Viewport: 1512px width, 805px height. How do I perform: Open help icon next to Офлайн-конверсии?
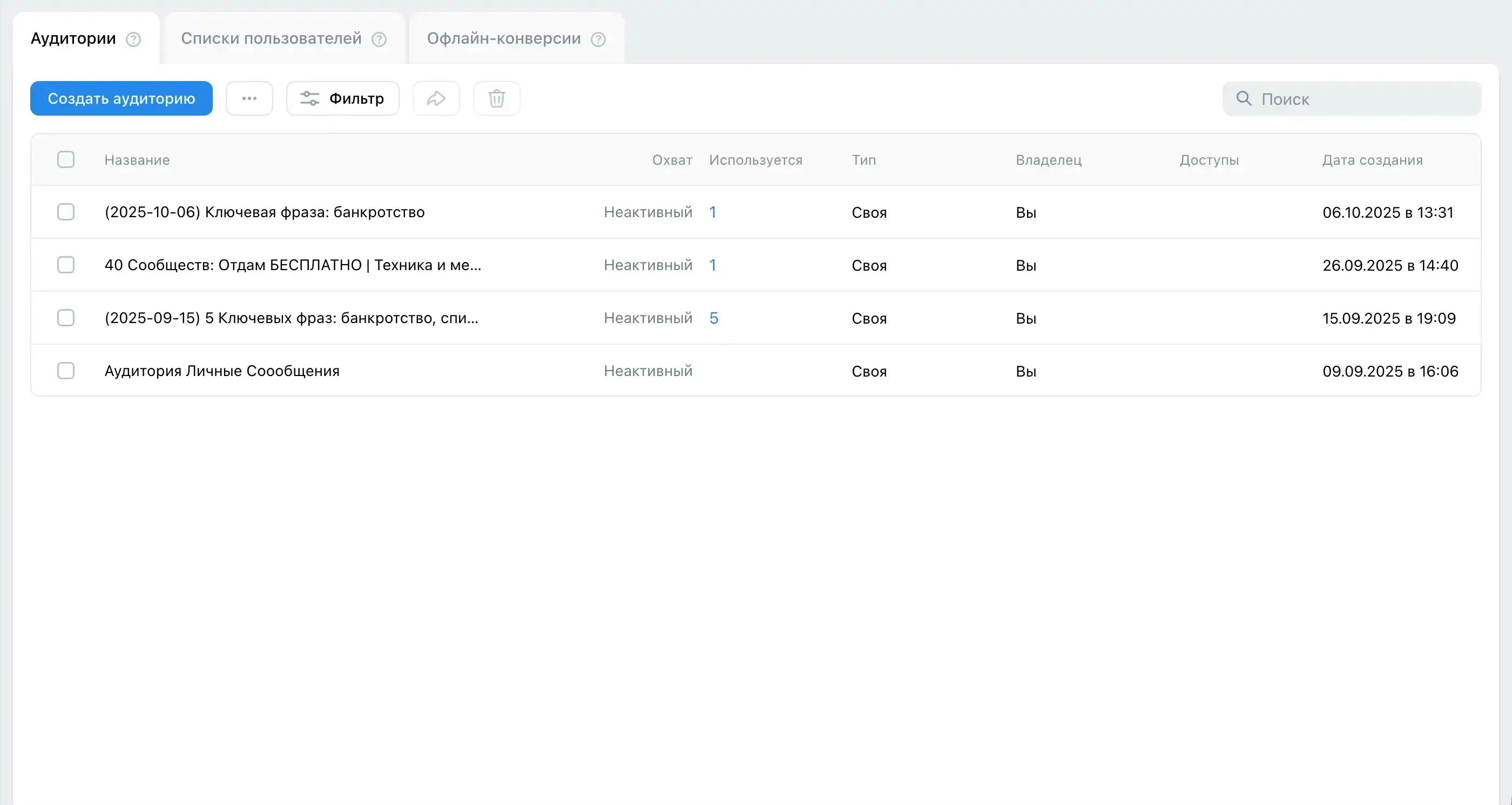point(598,39)
